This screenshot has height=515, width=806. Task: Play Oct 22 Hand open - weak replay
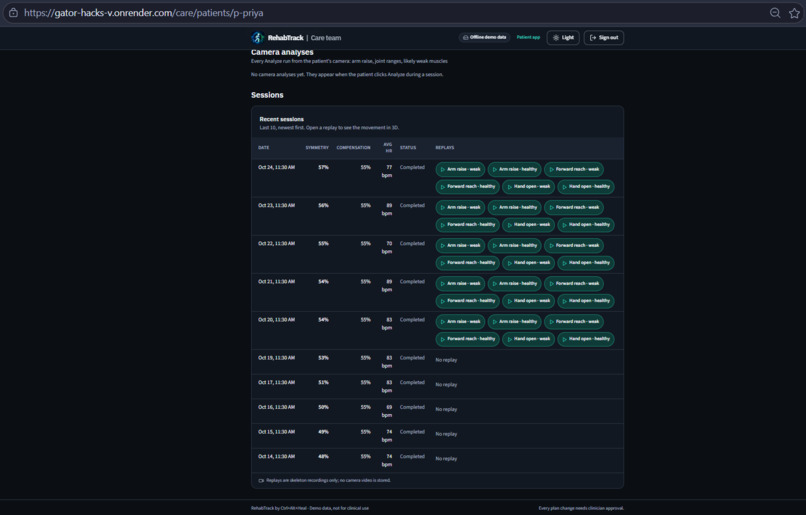528,263
